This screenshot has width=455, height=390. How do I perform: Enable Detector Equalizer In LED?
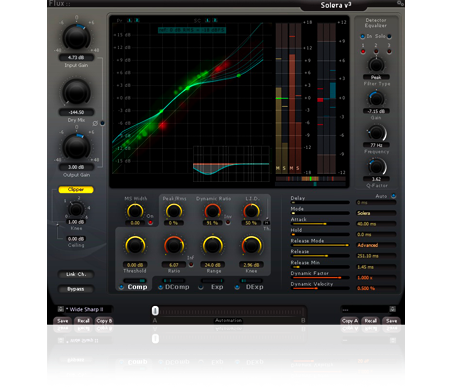pos(363,36)
